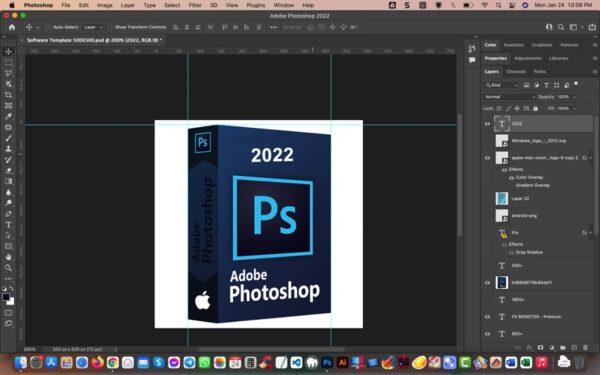
Task: Add a layer mask at panel bottom
Action: (540, 347)
